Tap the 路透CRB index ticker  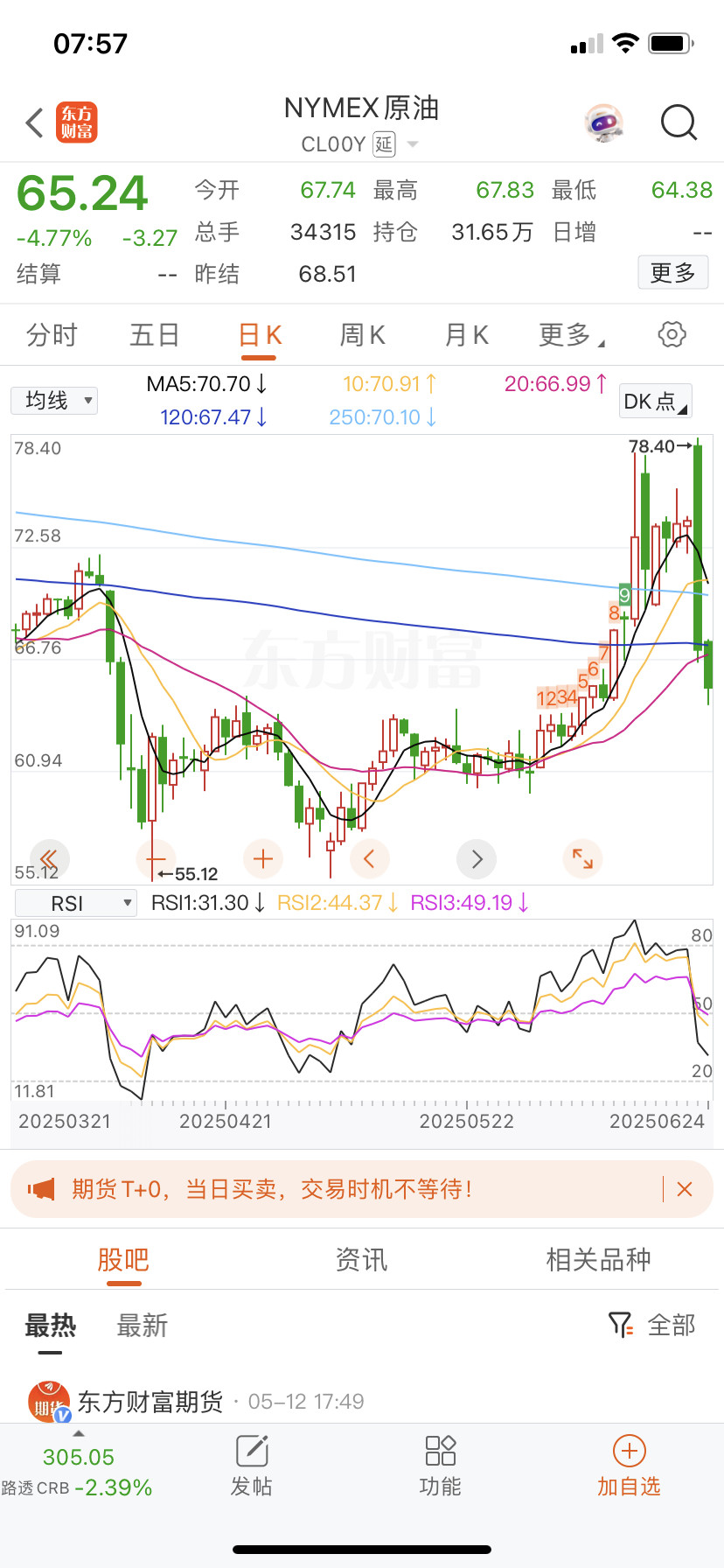(x=77, y=1472)
